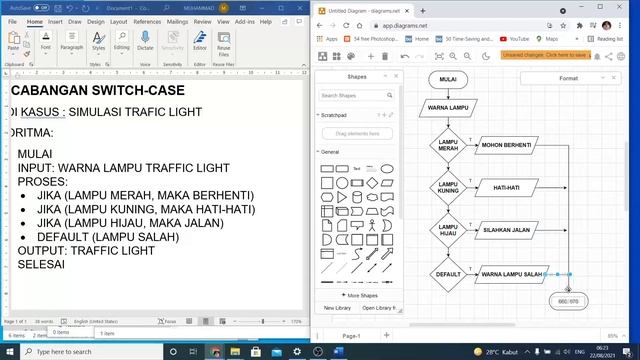The width and height of the screenshot is (640, 360).
Task: Click the diagram share icon
Action: [609, 56]
